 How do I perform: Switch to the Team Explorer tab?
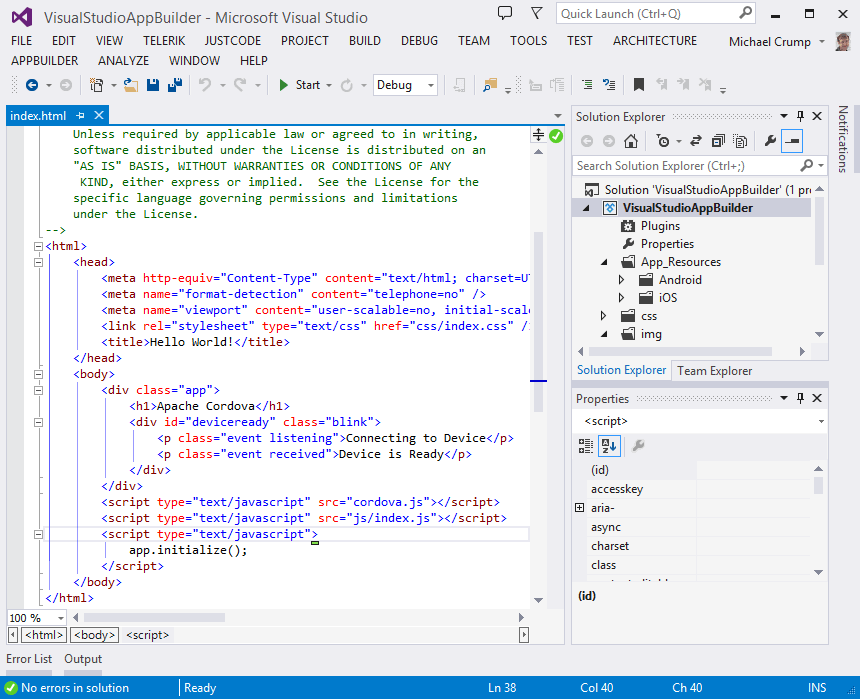[714, 371]
